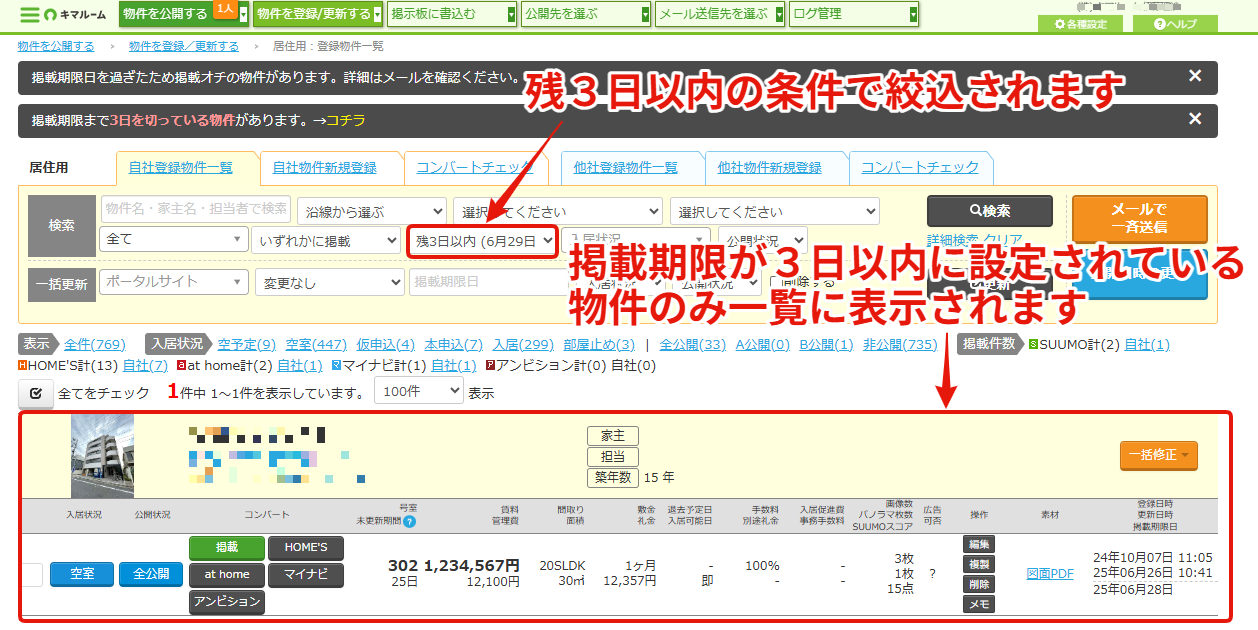The image size is (1258, 630).
Task: Change the 100件 per-page dropdown
Action: pyautogui.click(x=419, y=392)
